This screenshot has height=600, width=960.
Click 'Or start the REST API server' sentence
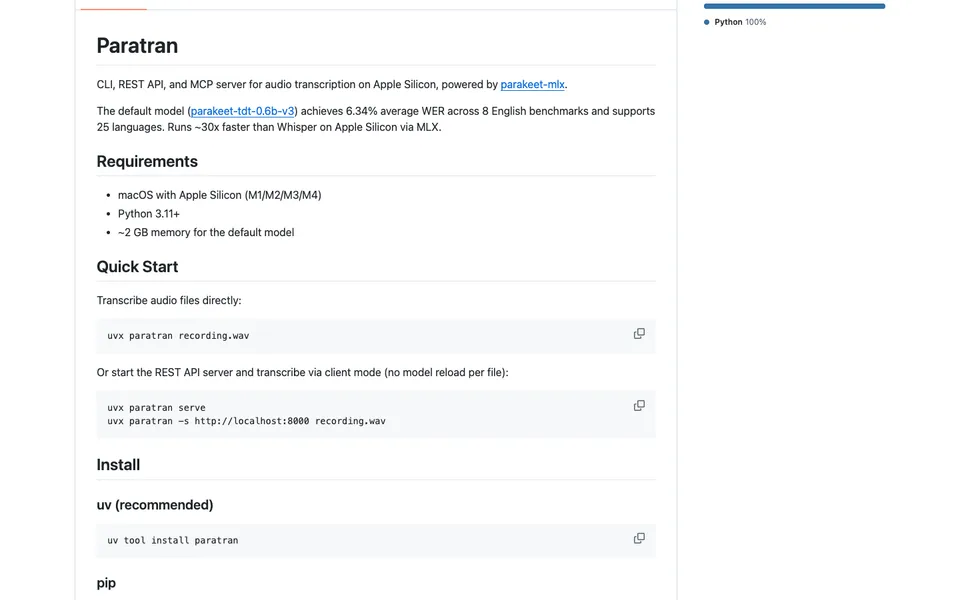pyautogui.click(x=302, y=372)
